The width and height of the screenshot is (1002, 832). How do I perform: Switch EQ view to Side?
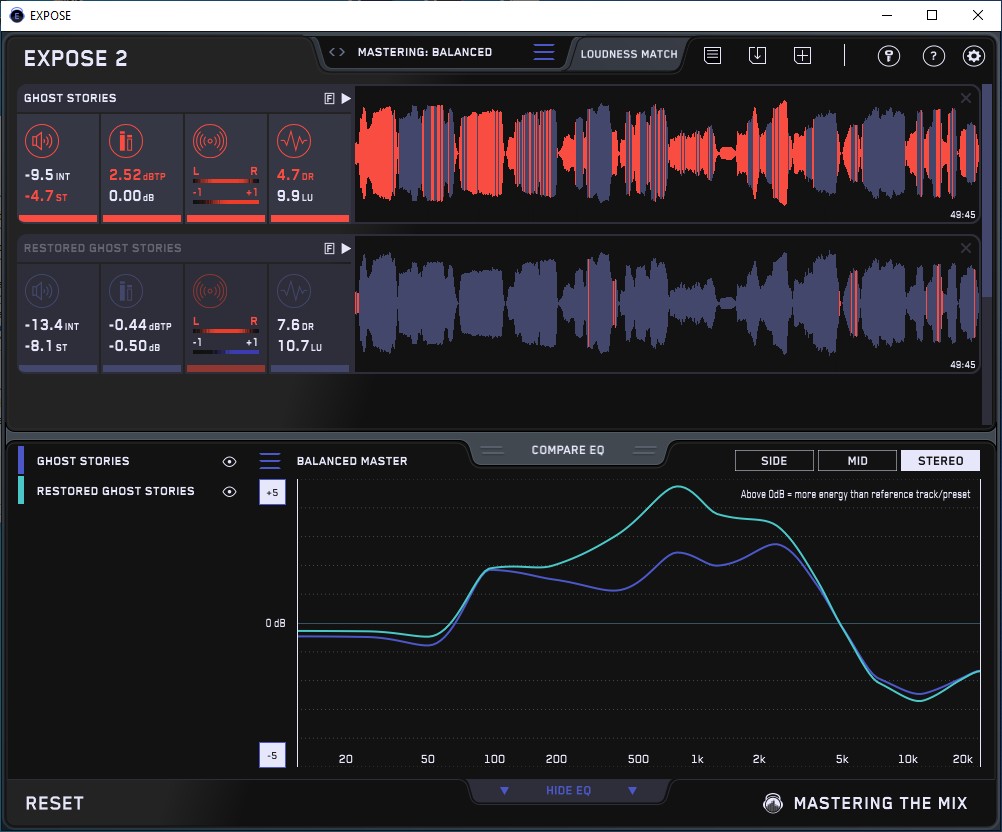(774, 461)
